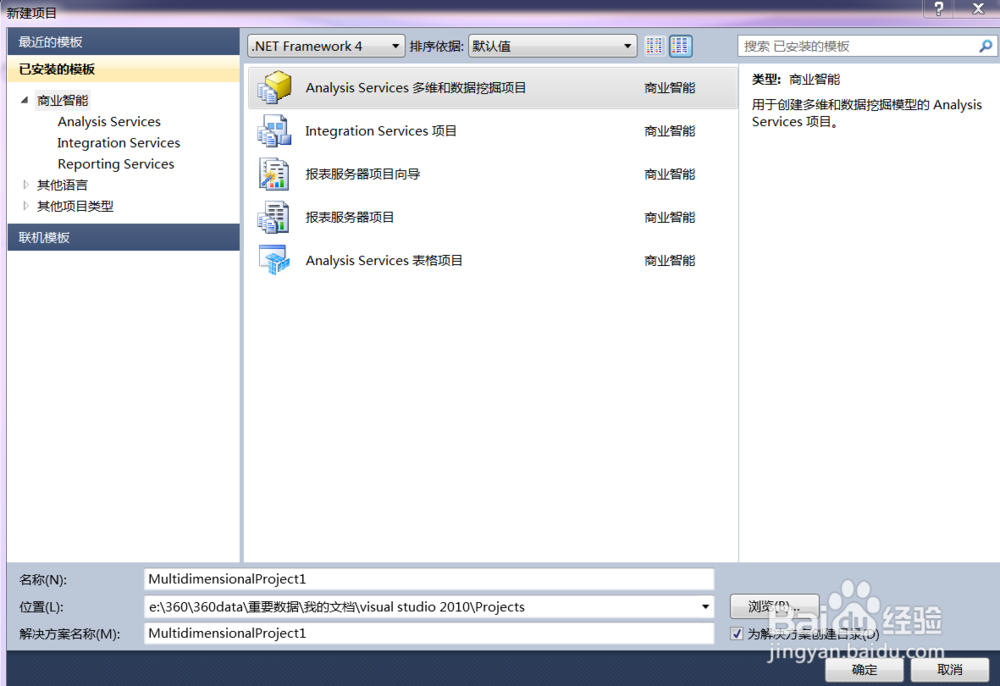Select 其他语言 label in the tree

point(62,185)
